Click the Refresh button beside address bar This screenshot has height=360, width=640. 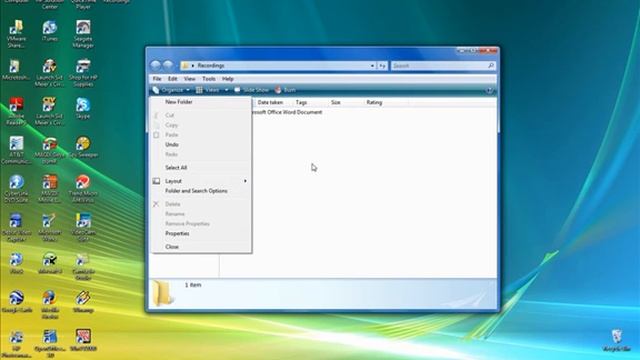(382, 65)
